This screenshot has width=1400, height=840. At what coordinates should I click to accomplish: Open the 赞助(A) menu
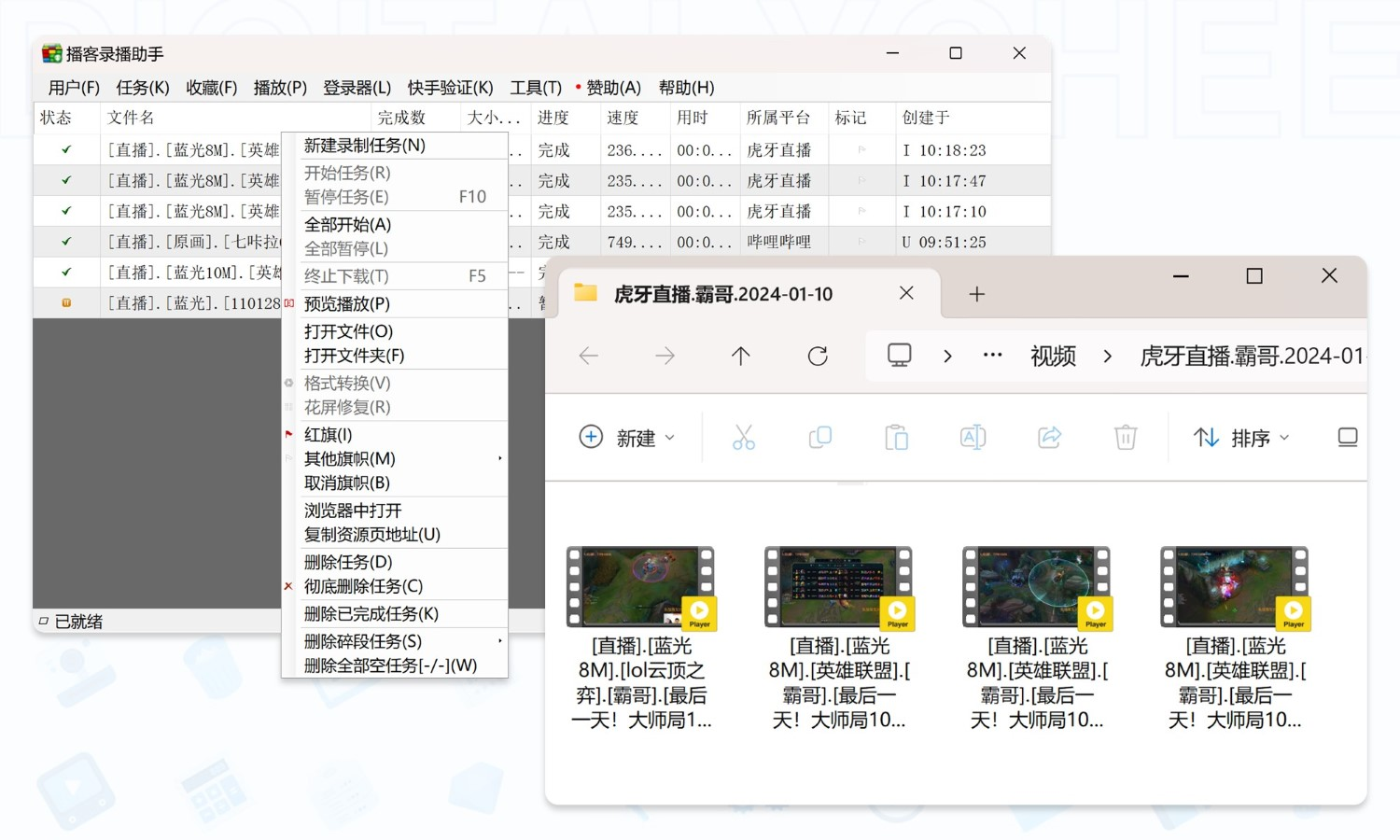[613, 88]
